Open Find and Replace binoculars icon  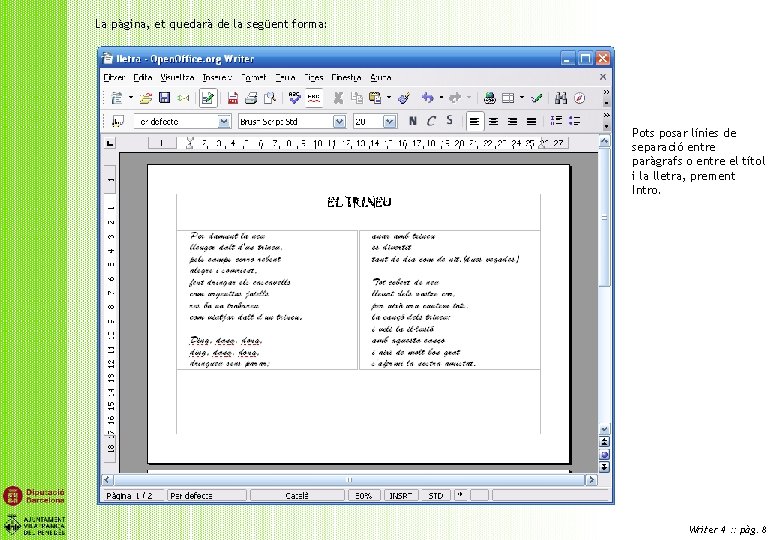pyautogui.click(x=561, y=98)
